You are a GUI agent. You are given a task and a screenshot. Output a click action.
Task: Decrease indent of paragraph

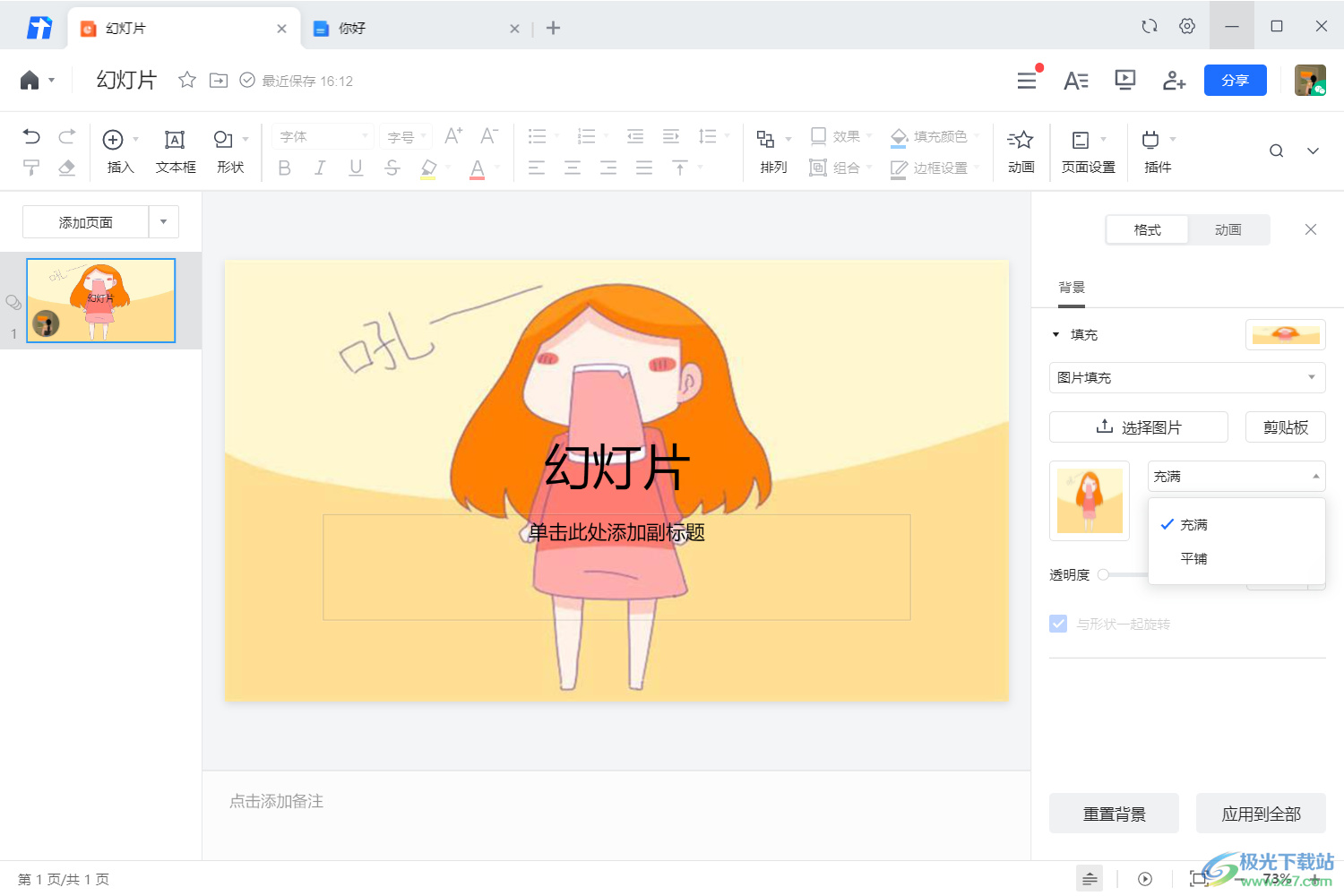click(635, 136)
